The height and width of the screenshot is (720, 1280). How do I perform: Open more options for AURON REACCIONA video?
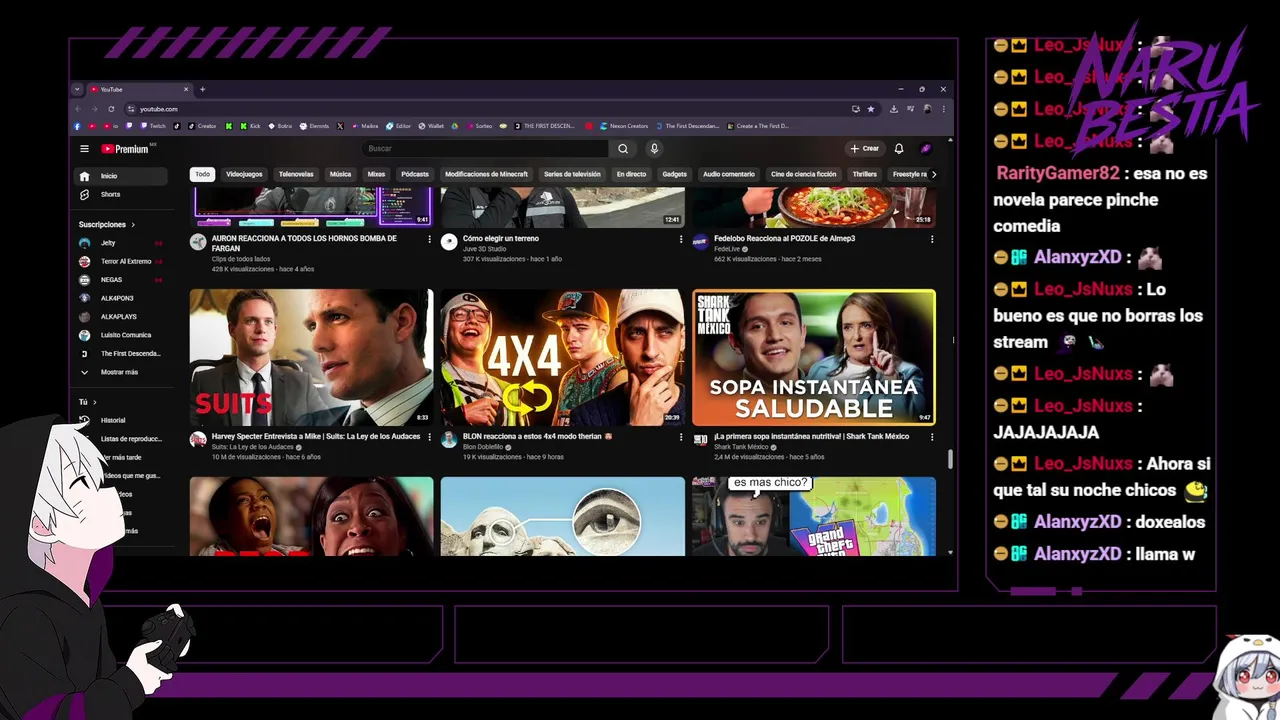[430, 239]
